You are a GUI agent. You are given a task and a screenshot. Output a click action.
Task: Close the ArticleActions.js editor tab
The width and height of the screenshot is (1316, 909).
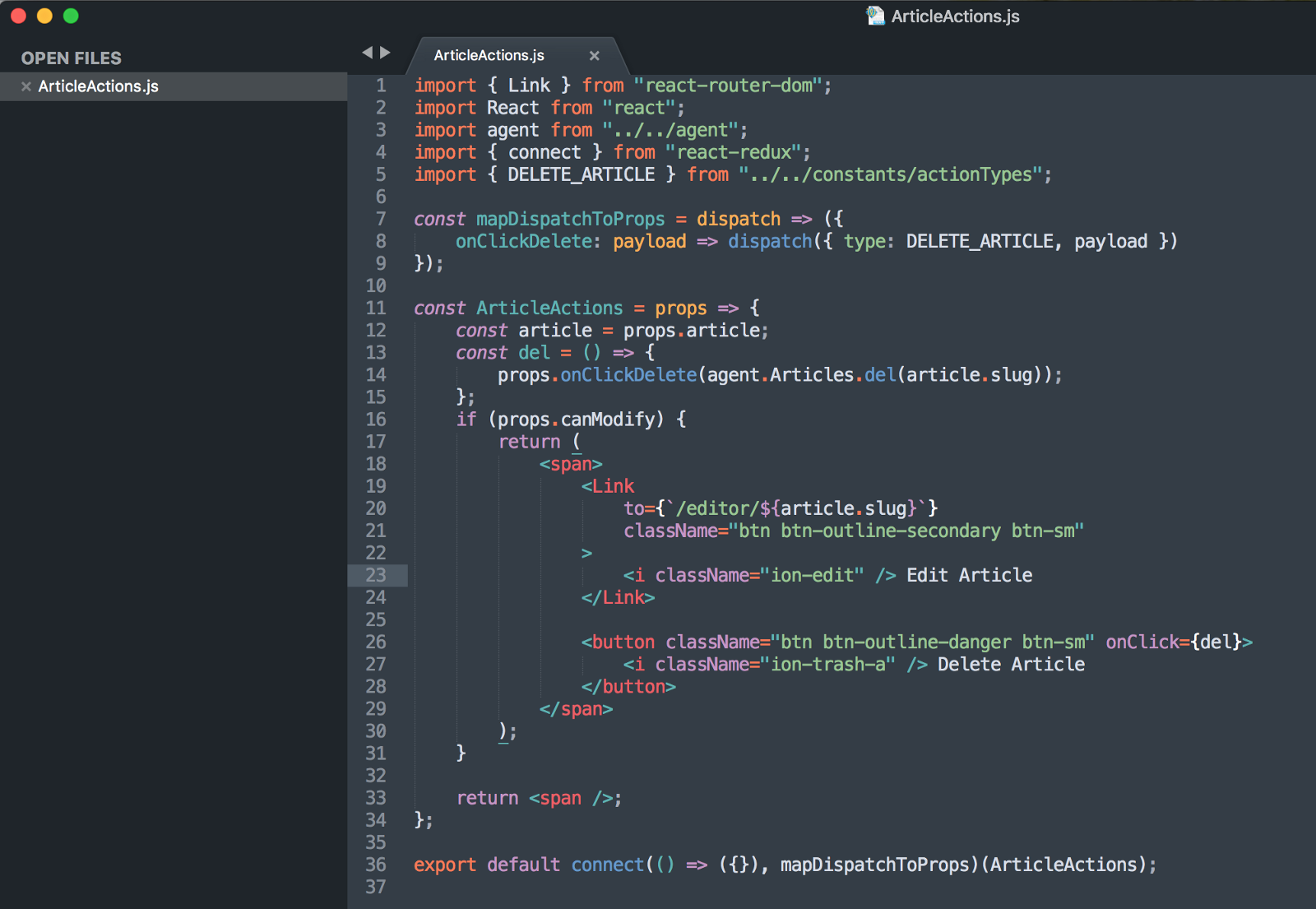pos(594,56)
